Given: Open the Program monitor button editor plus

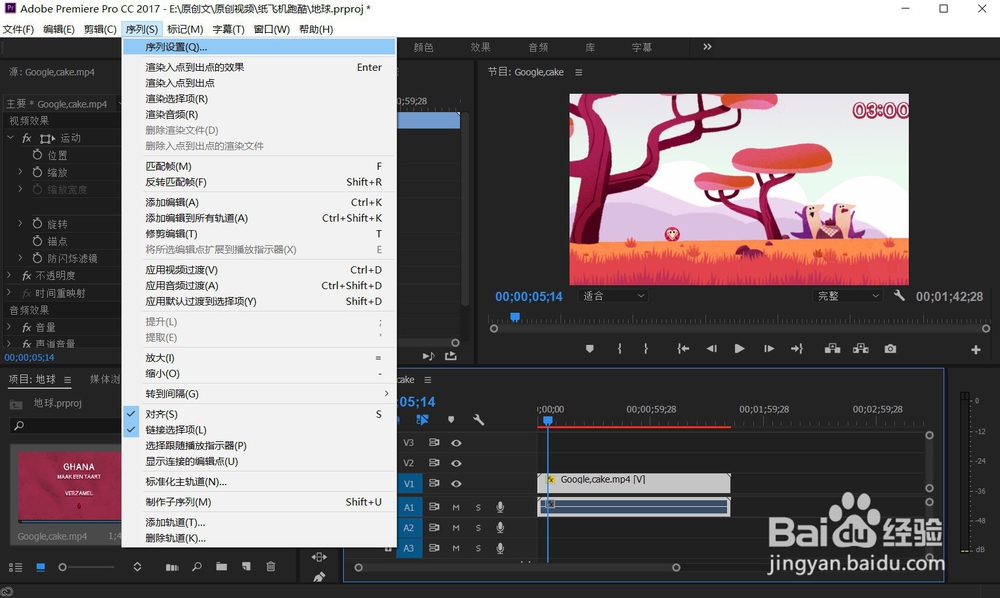Looking at the screenshot, I should pyautogui.click(x=976, y=349).
